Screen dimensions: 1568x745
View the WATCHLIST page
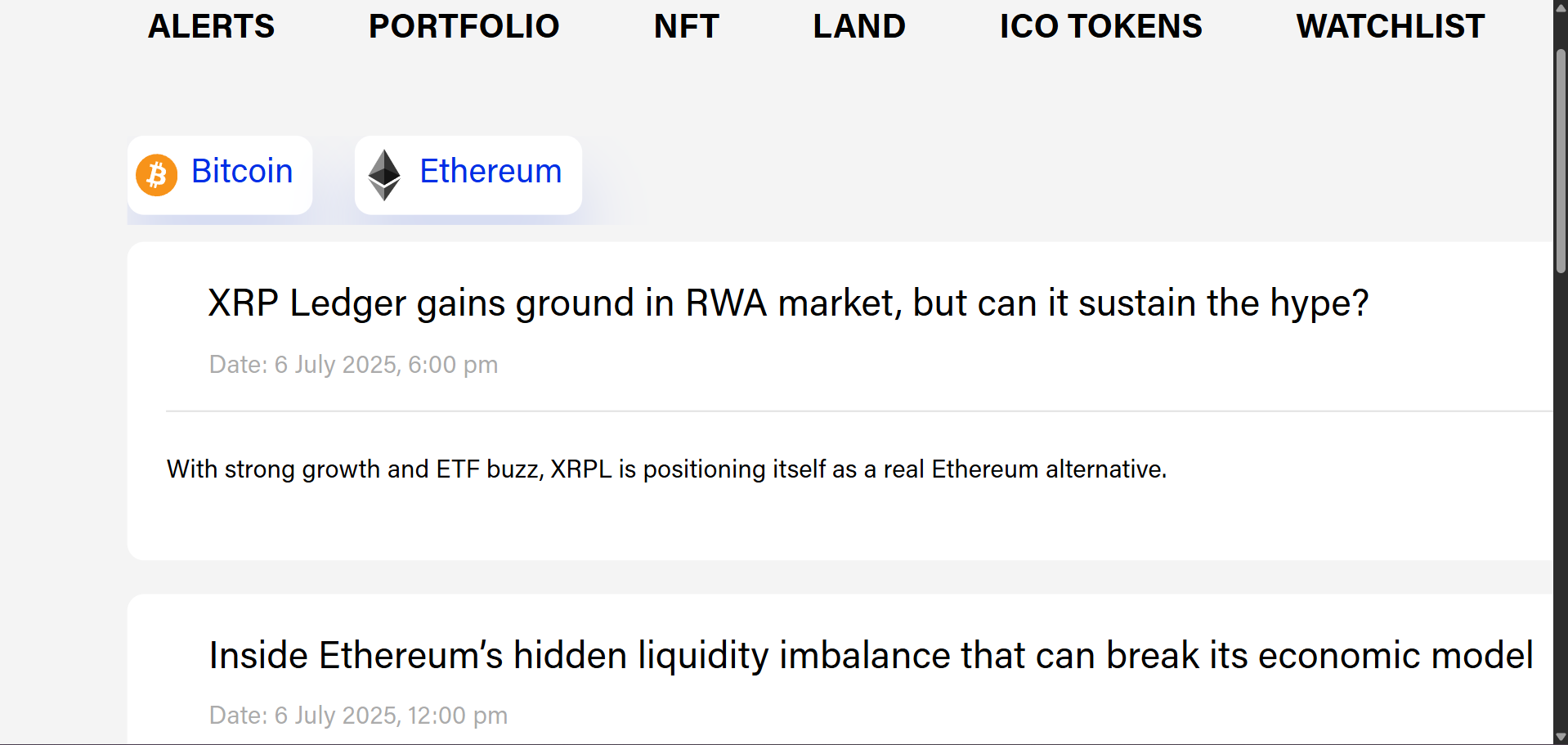1390,26
